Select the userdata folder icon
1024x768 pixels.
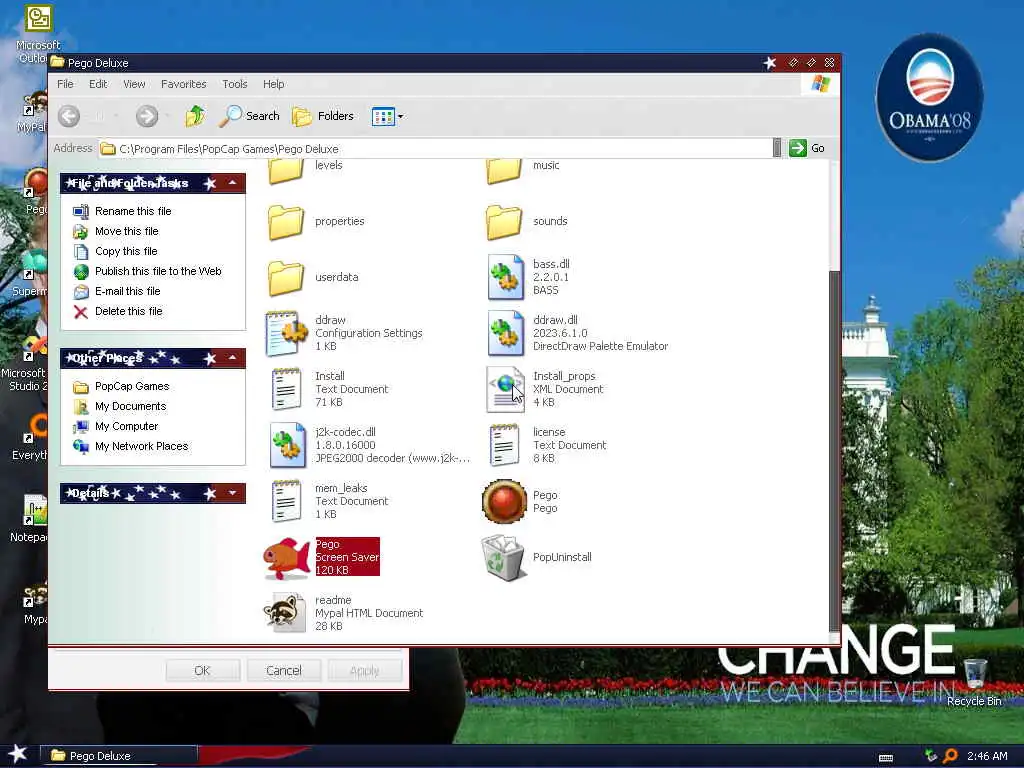286,278
